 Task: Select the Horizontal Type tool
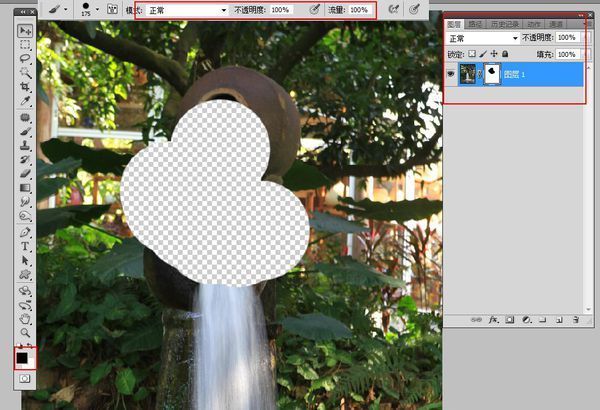coord(25,246)
